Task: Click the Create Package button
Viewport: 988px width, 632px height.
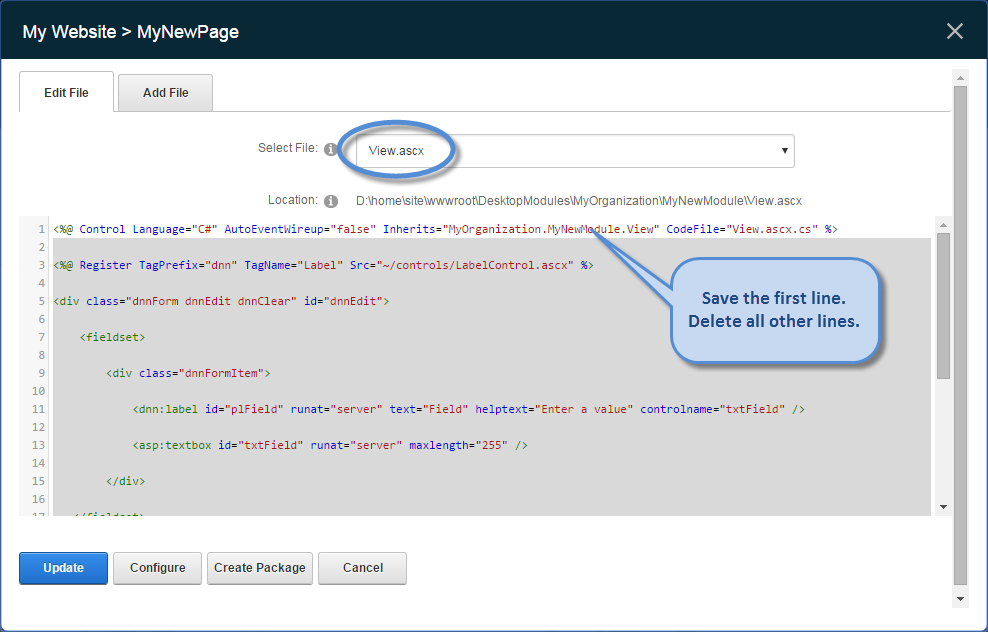Action: tap(259, 568)
